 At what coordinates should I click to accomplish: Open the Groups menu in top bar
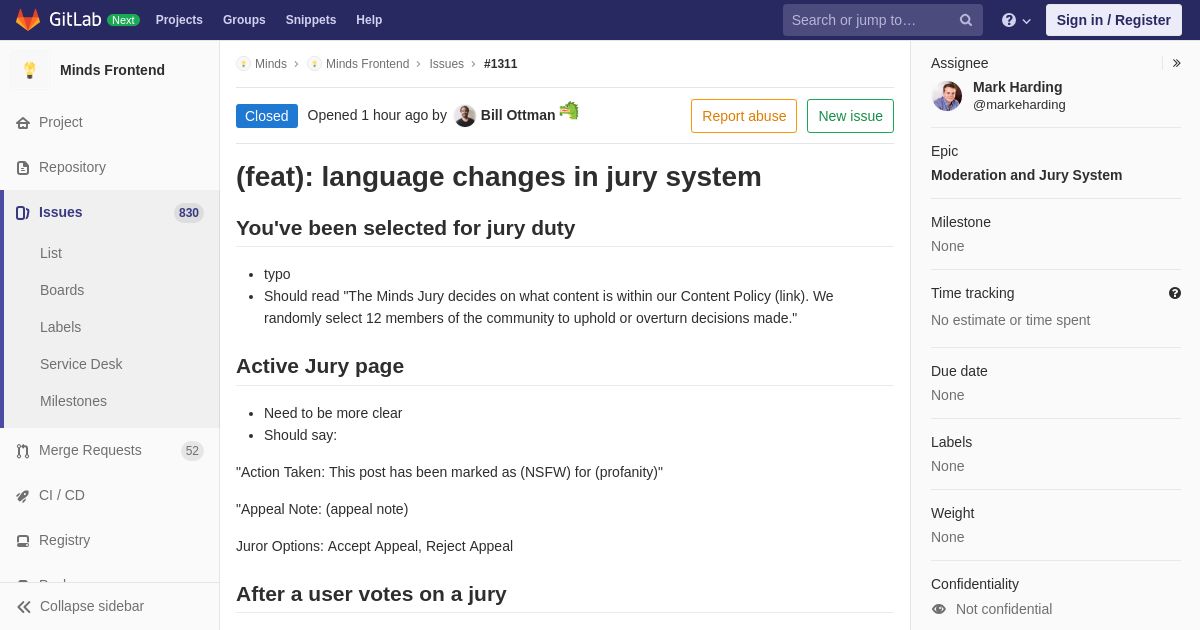click(x=244, y=20)
